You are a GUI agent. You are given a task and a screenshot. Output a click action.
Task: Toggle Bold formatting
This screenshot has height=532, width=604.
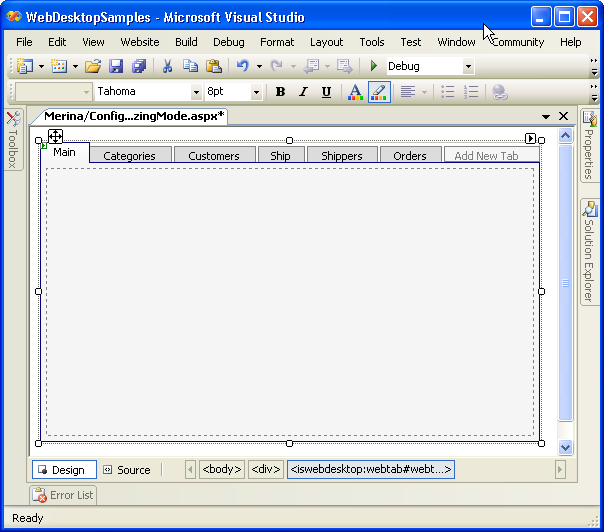coord(280,92)
